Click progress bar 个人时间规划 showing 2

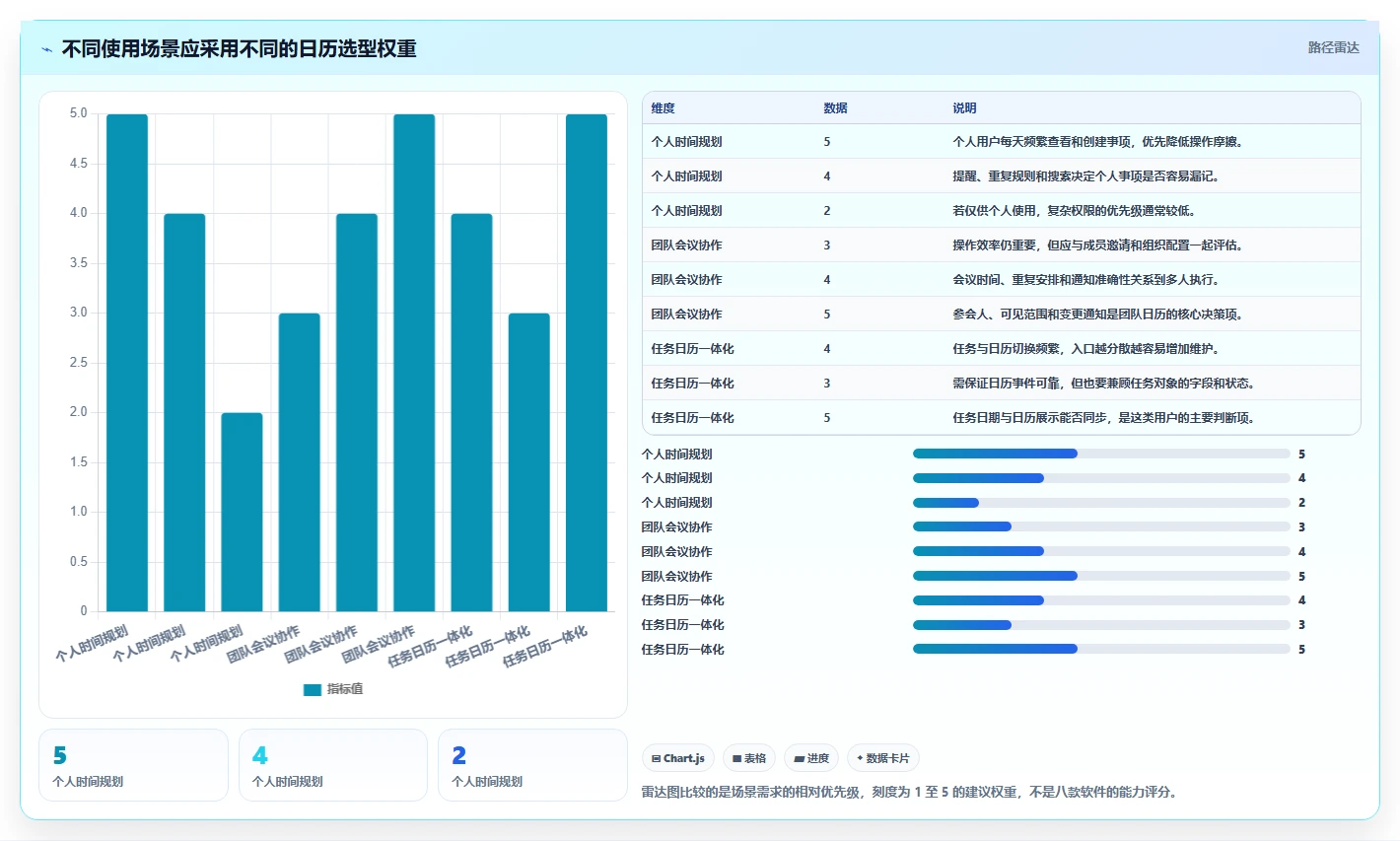tap(1101, 503)
